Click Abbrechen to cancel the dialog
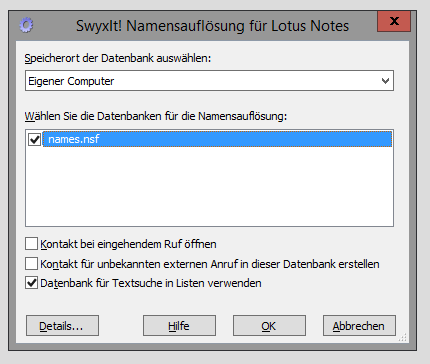430x364 pixels. [x=359, y=326]
